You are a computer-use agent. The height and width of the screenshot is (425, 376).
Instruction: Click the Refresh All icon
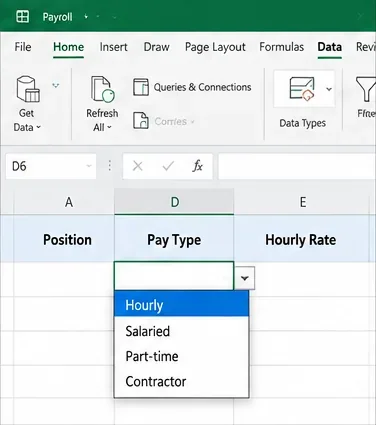[x=103, y=89]
